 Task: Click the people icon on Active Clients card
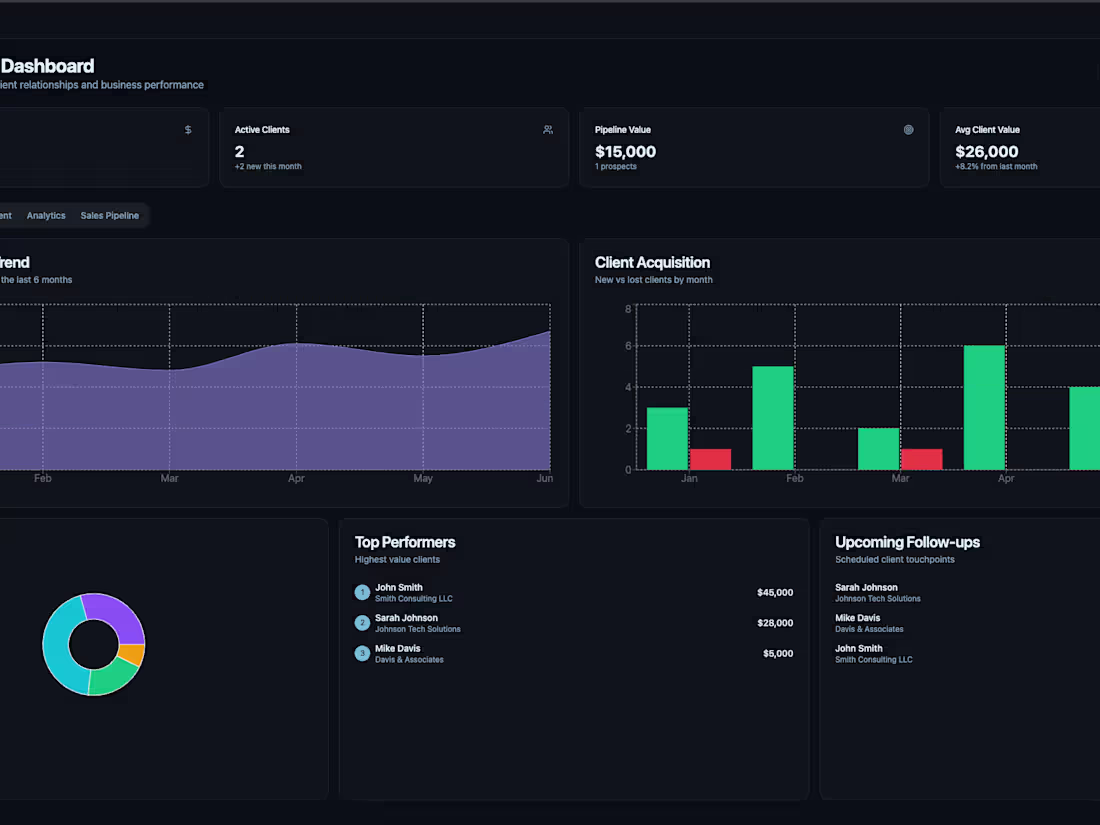coord(547,129)
